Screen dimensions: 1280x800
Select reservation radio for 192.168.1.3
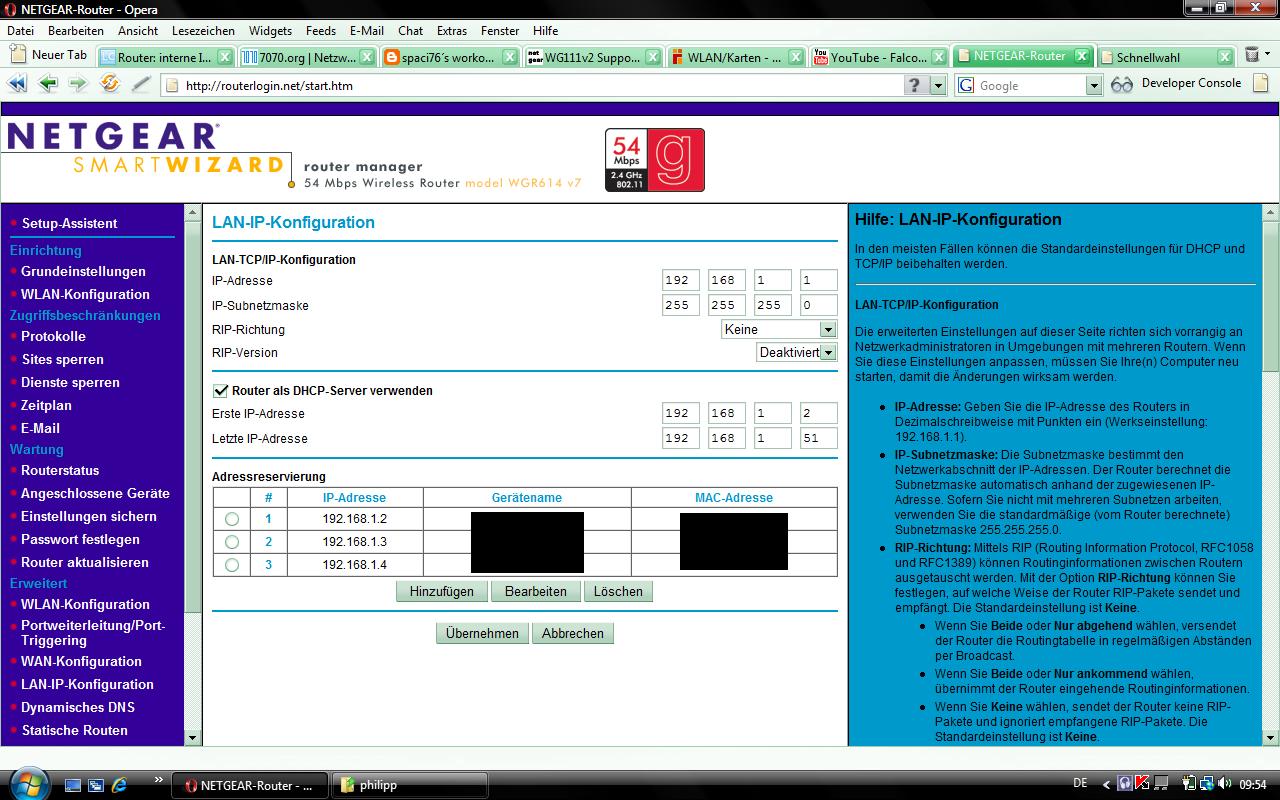tap(232, 542)
